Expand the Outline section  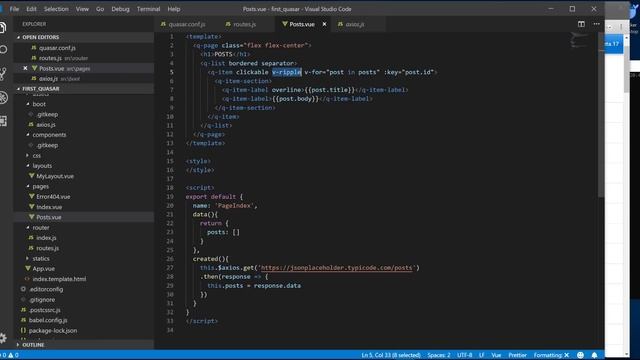pos(84,345)
